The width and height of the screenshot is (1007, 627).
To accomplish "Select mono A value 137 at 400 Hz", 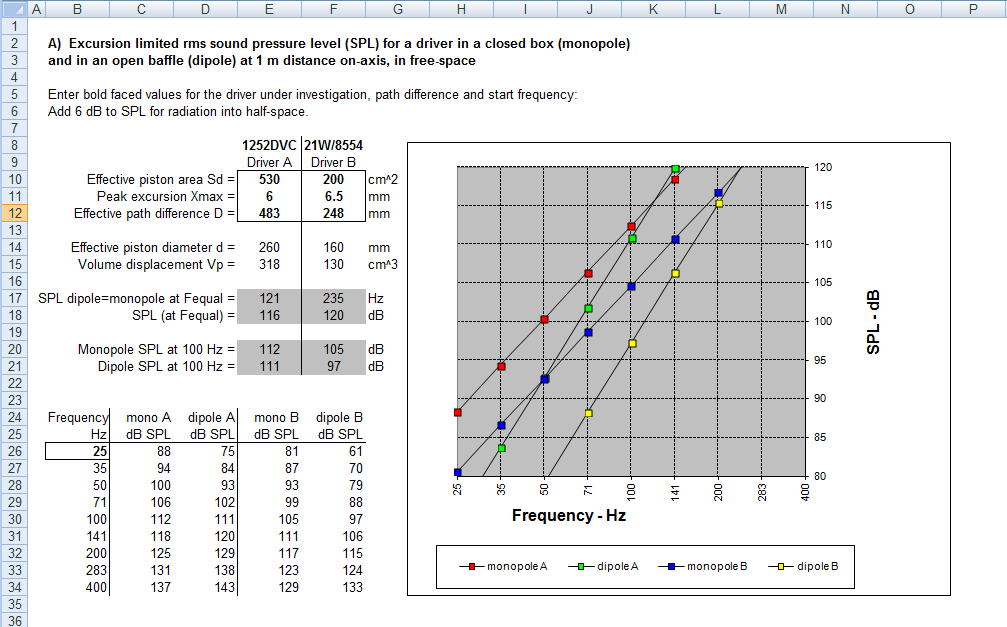I will point(141,587).
